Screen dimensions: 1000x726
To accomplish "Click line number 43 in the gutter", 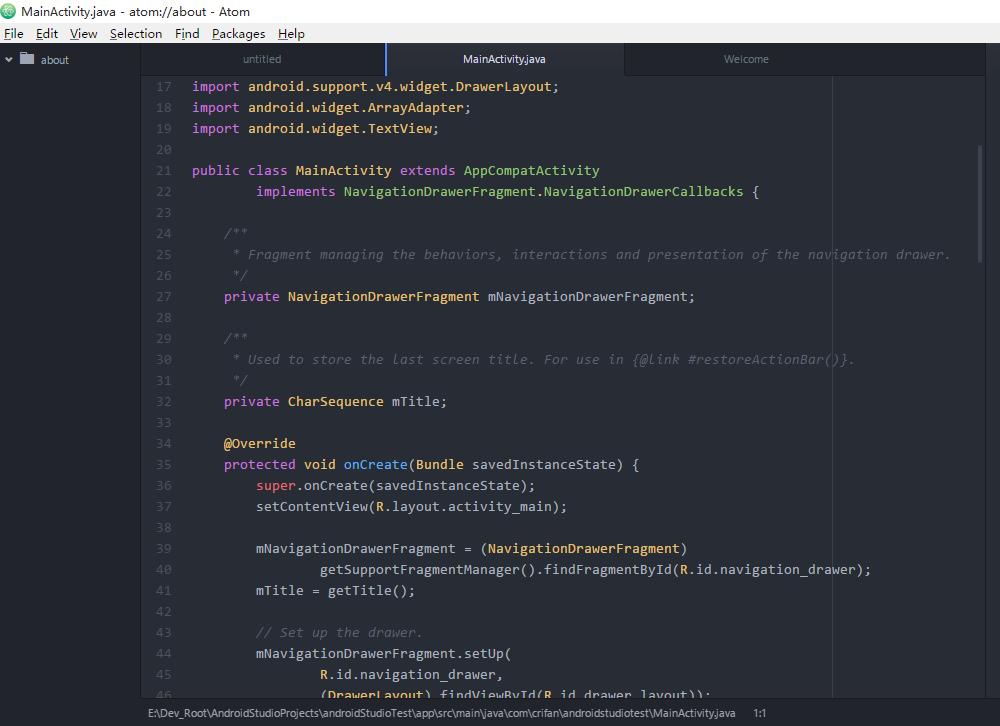I will point(164,633).
